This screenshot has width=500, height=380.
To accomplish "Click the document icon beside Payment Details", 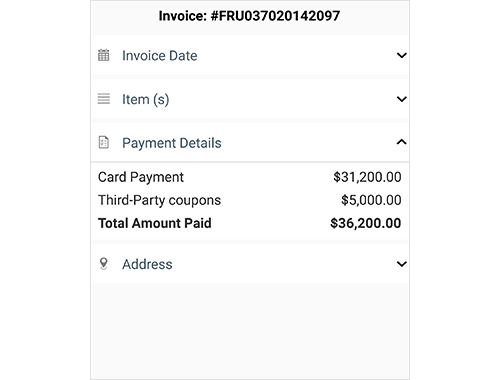I will pos(104,142).
